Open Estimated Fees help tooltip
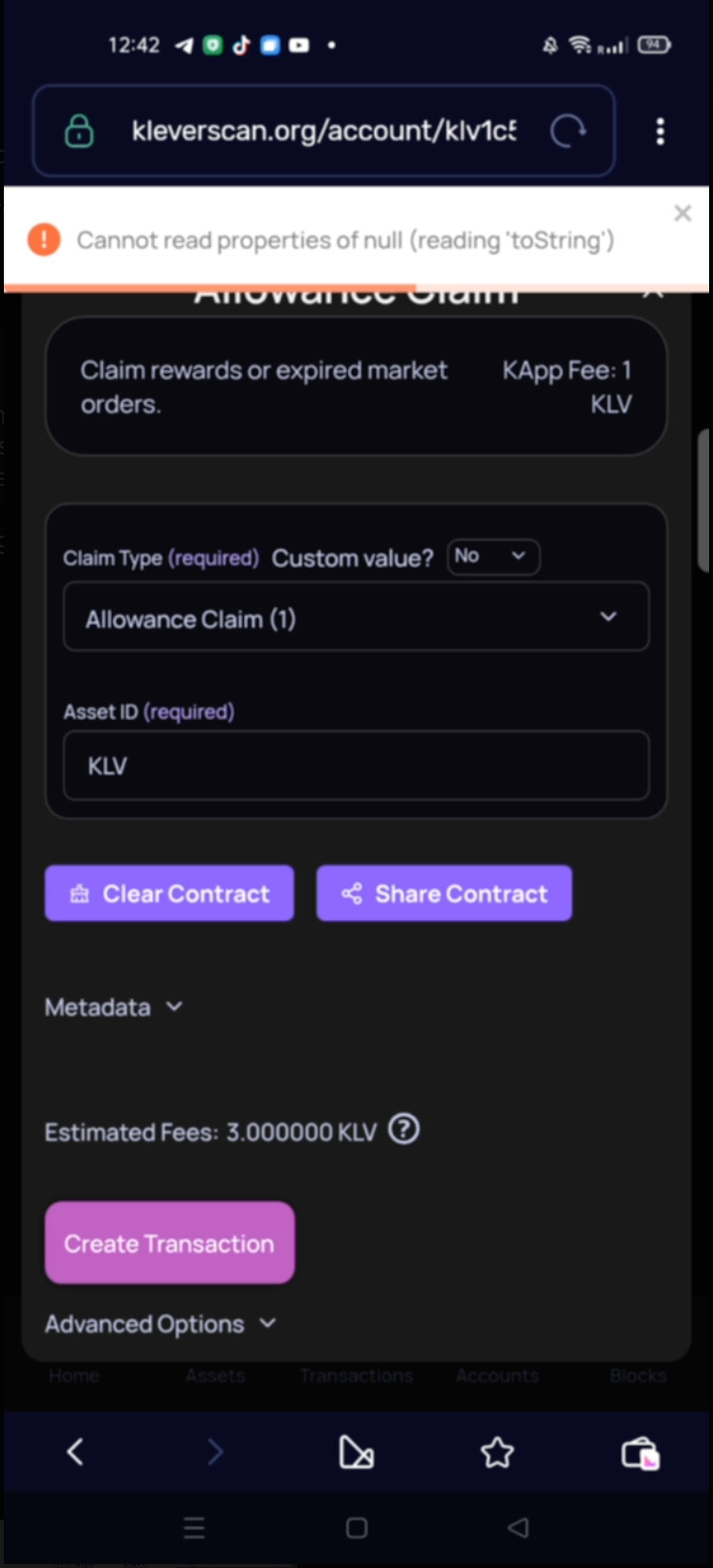This screenshot has height=1568, width=713. coord(404,1129)
